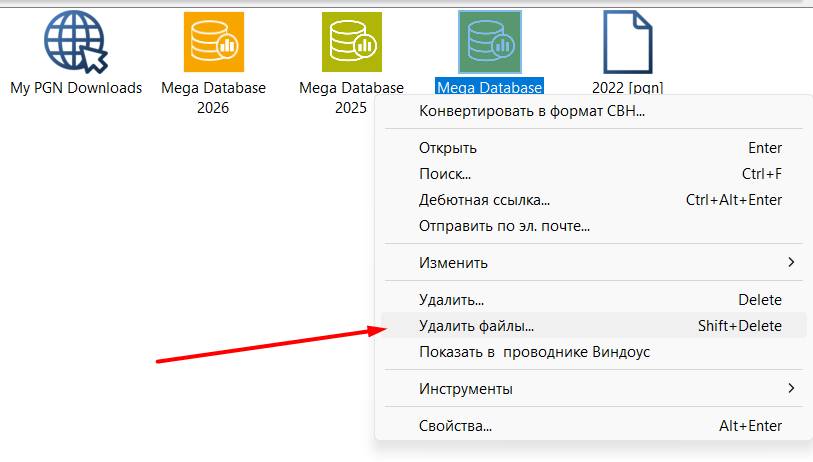Open the My PGN Downloads globe icon
This screenshot has width=813, height=462.
[76, 41]
